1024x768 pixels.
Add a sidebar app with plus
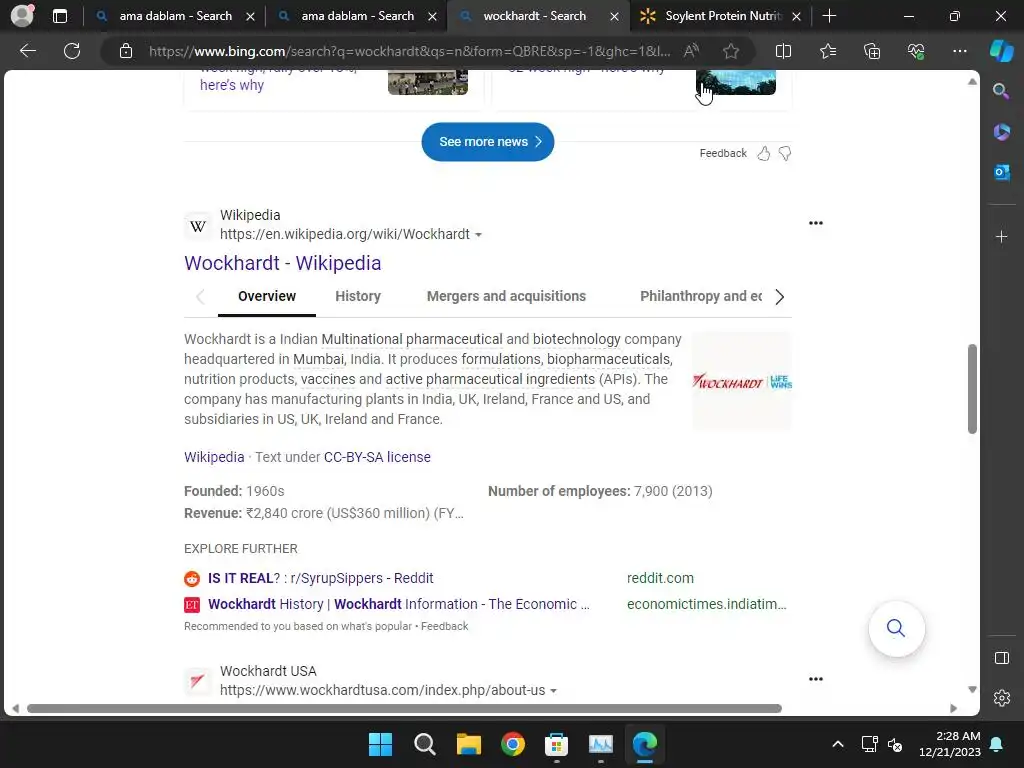click(x=1001, y=236)
